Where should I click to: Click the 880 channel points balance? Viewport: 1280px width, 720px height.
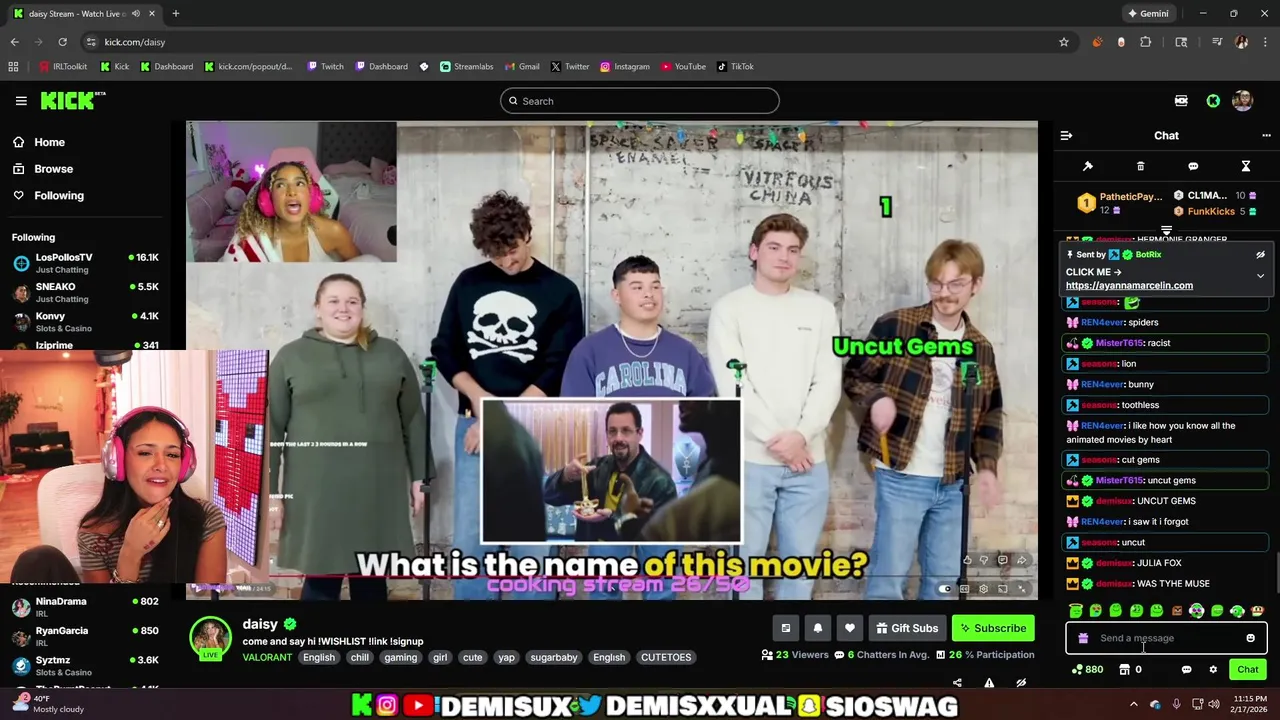[x=1087, y=670]
